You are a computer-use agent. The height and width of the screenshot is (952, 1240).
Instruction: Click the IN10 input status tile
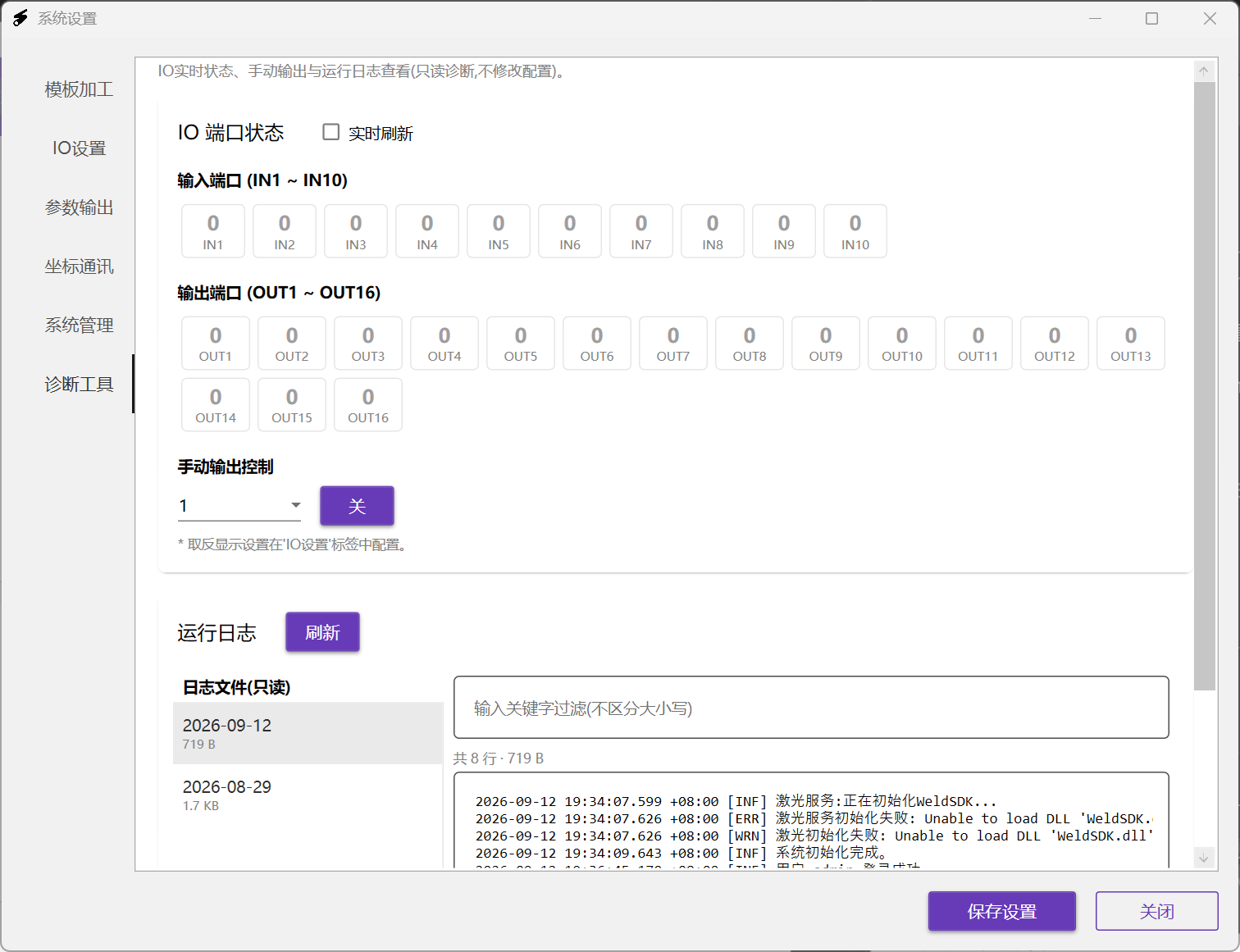[x=855, y=231]
